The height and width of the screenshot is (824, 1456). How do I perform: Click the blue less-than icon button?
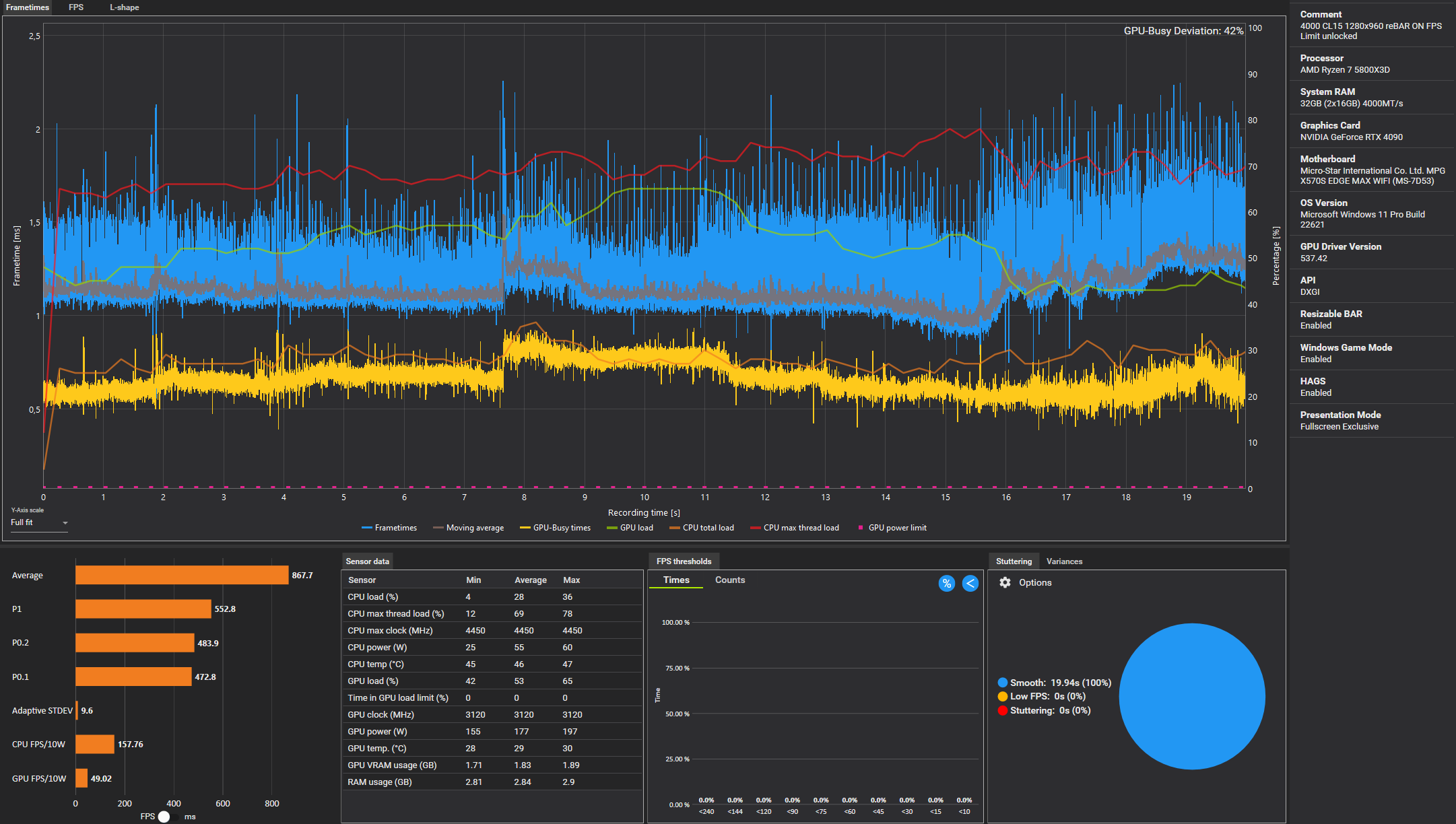[970, 584]
